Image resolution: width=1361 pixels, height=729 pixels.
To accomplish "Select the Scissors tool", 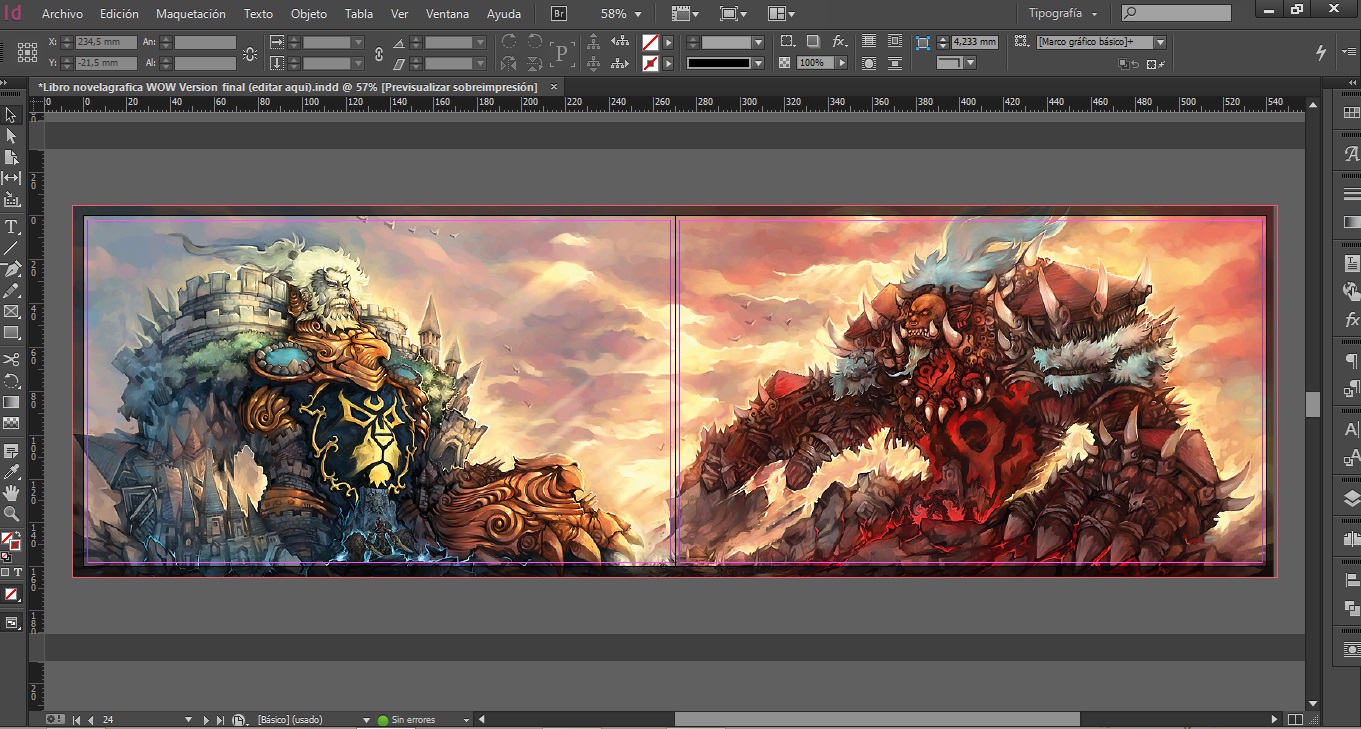I will pos(11,359).
